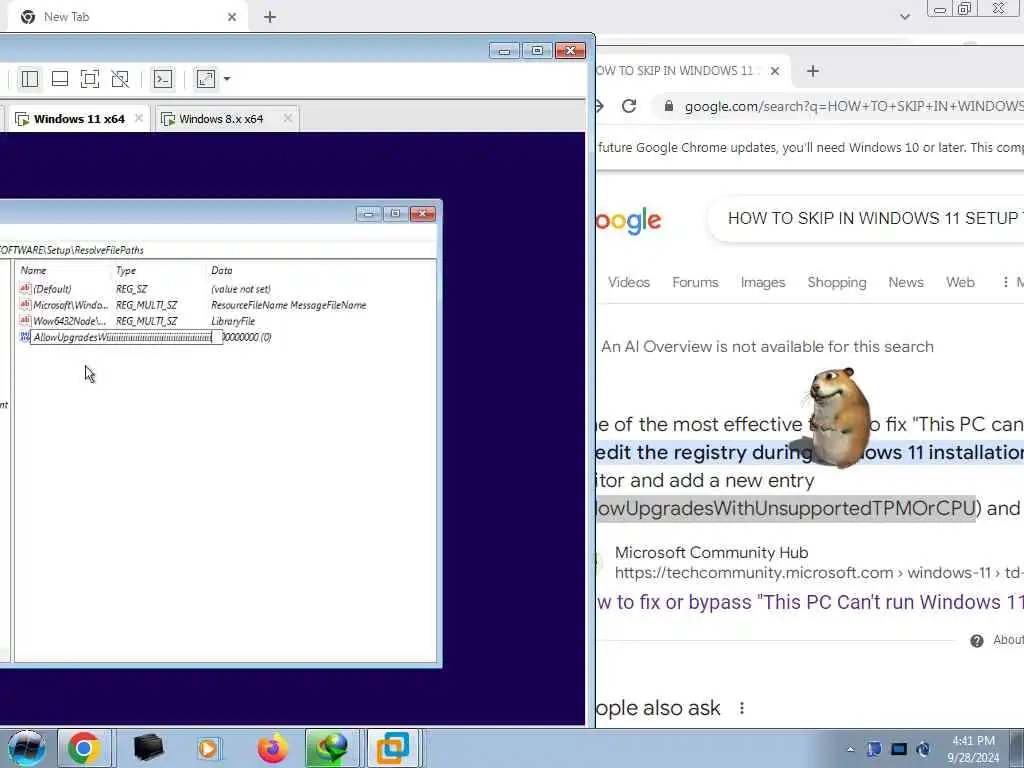This screenshot has height=768, width=1024.
Task: Click the registry path address bar
Action: [x=216, y=250]
